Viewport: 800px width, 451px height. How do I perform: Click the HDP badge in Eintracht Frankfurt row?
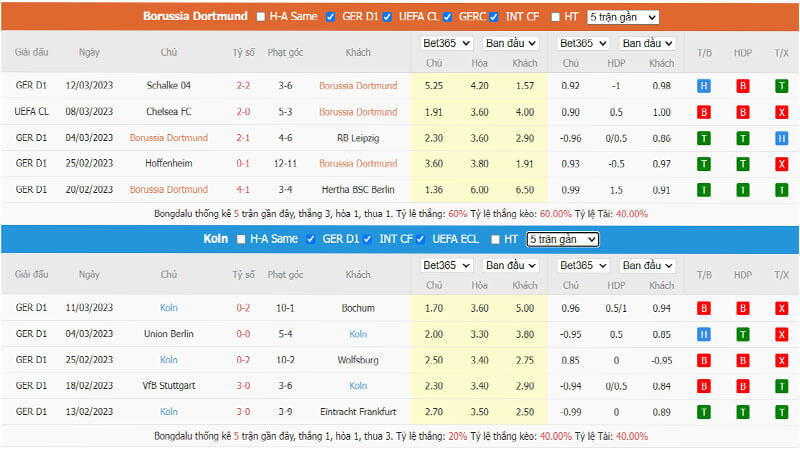click(742, 412)
